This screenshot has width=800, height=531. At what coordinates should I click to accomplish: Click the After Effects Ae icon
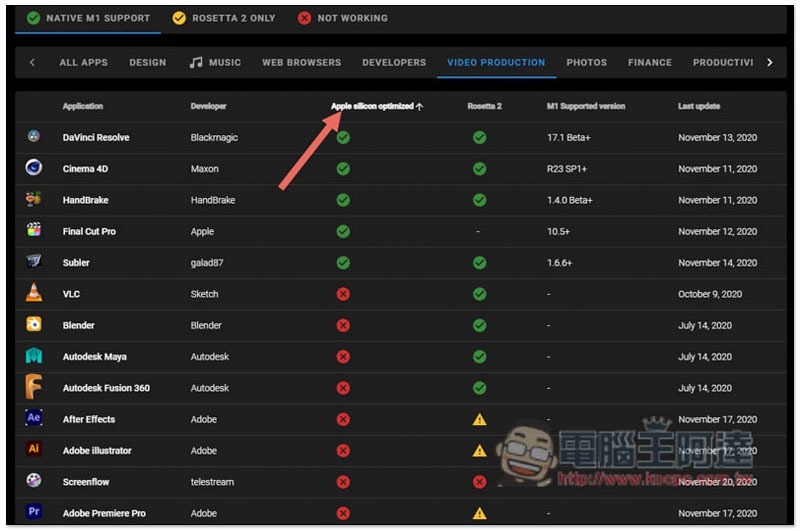pos(34,417)
